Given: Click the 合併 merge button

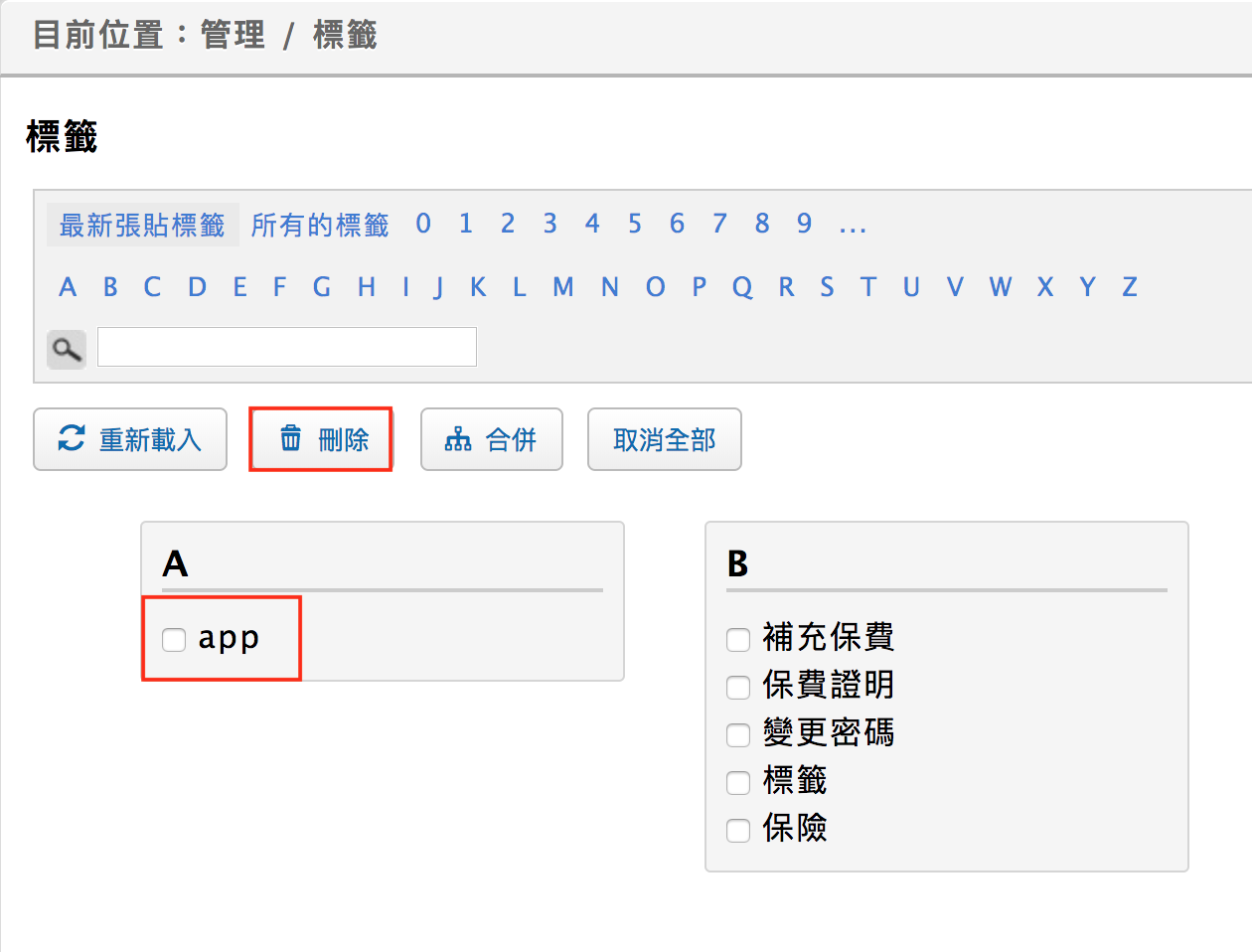Looking at the screenshot, I should pos(491,439).
